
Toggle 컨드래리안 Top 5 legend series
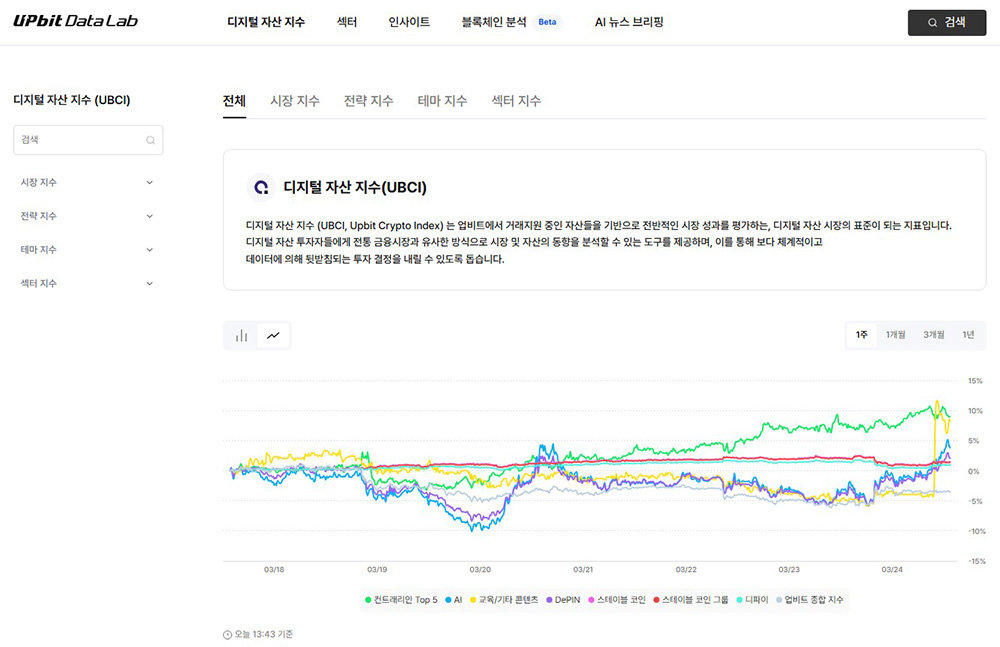401,600
